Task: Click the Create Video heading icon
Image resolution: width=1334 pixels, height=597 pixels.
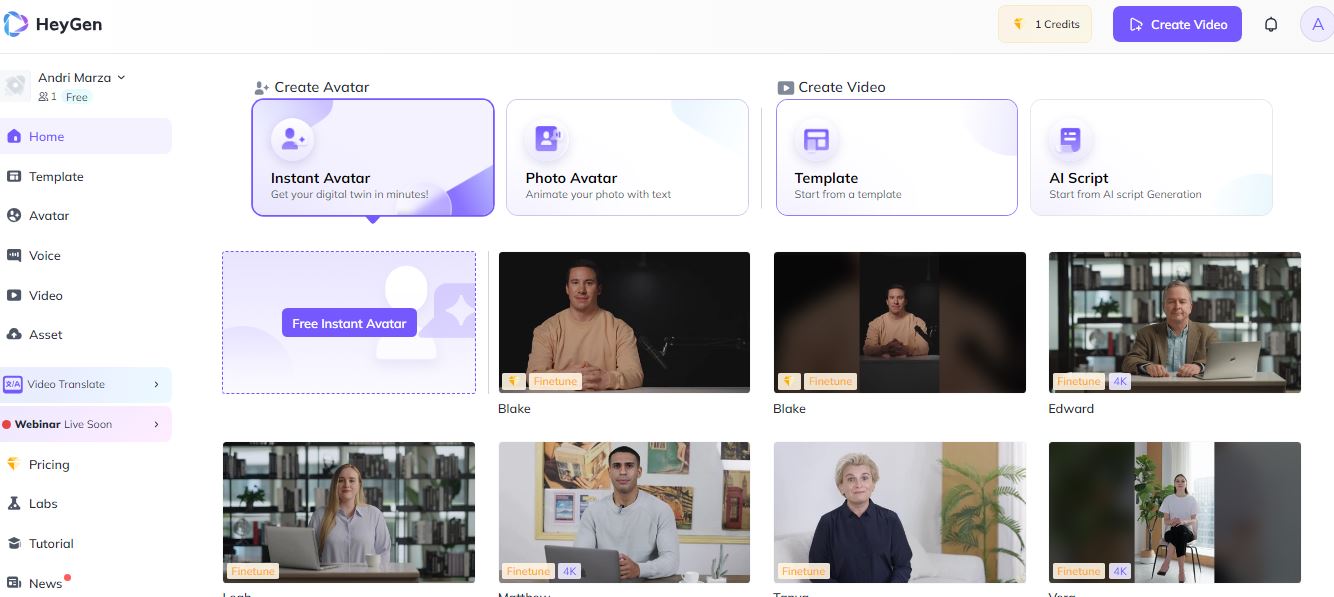Action: (786, 87)
